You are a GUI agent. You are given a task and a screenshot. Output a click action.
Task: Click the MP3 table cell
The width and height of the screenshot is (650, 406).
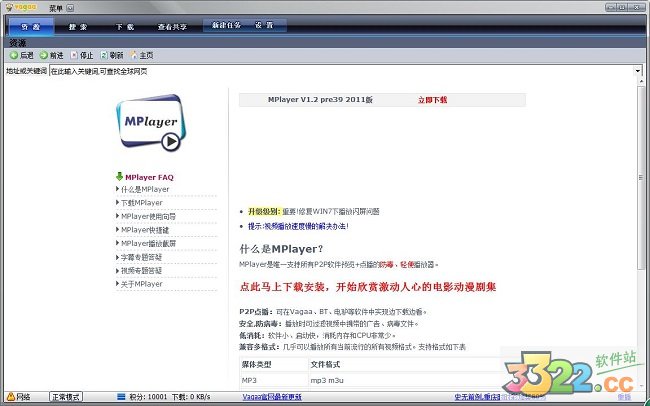(x=249, y=380)
